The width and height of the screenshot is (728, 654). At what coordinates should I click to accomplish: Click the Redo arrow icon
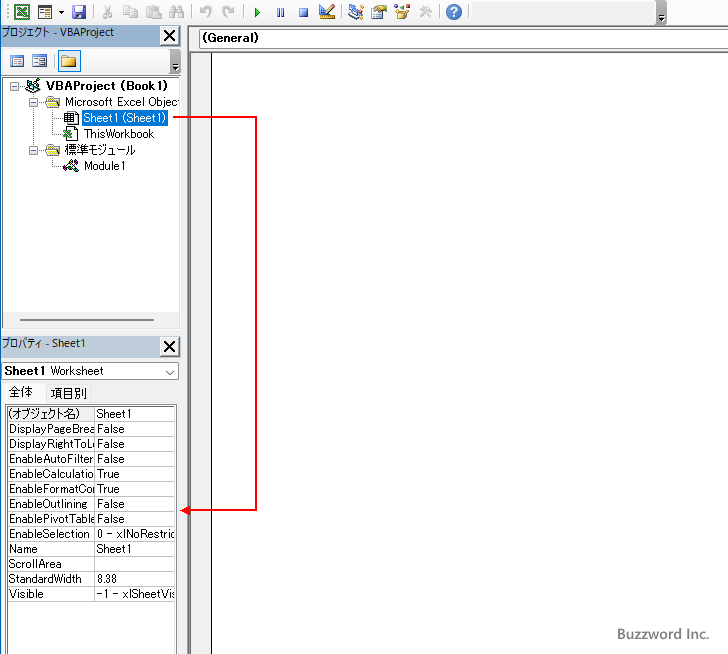(x=228, y=12)
